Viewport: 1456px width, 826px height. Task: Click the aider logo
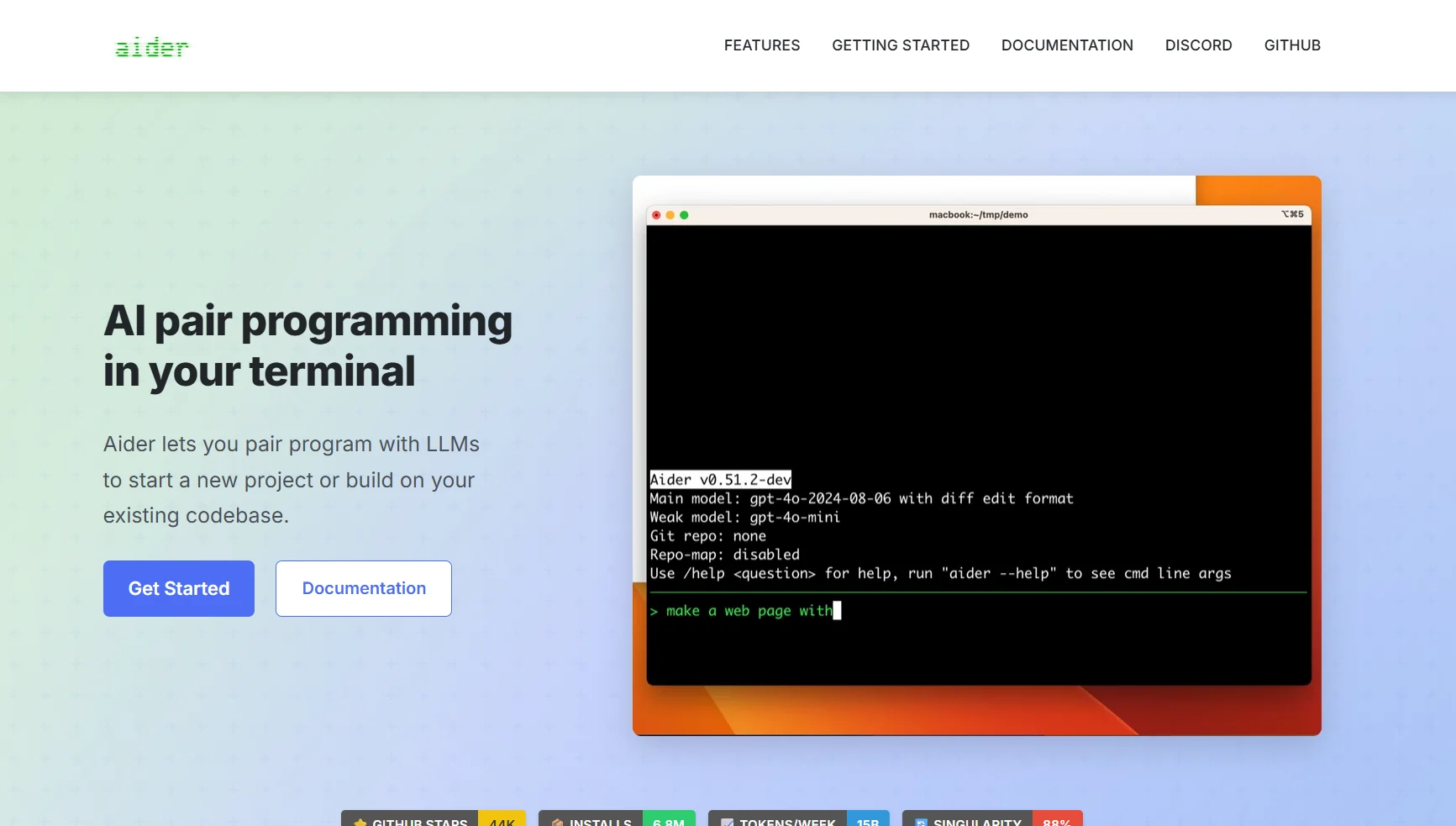coord(152,47)
